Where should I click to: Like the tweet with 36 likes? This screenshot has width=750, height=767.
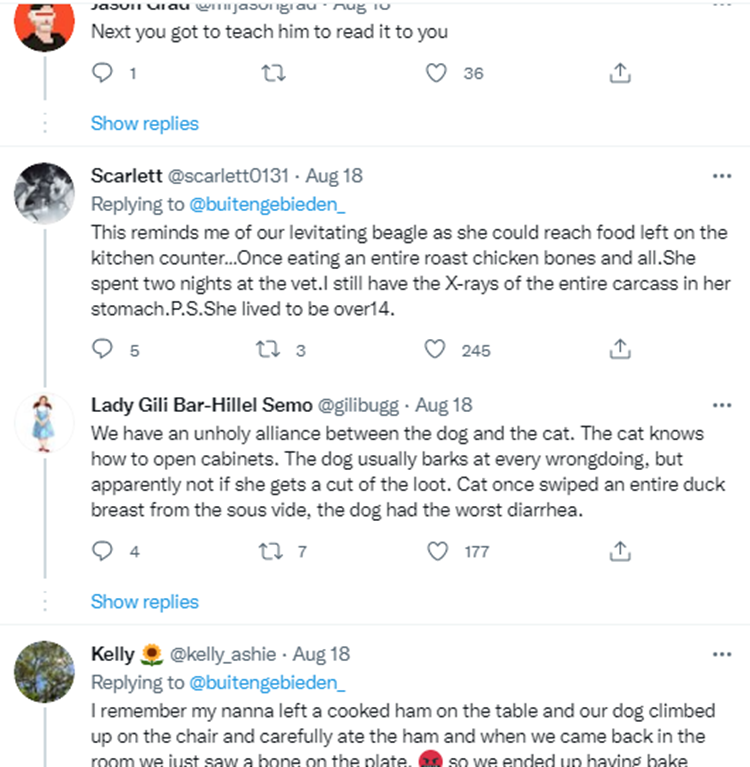point(436,73)
